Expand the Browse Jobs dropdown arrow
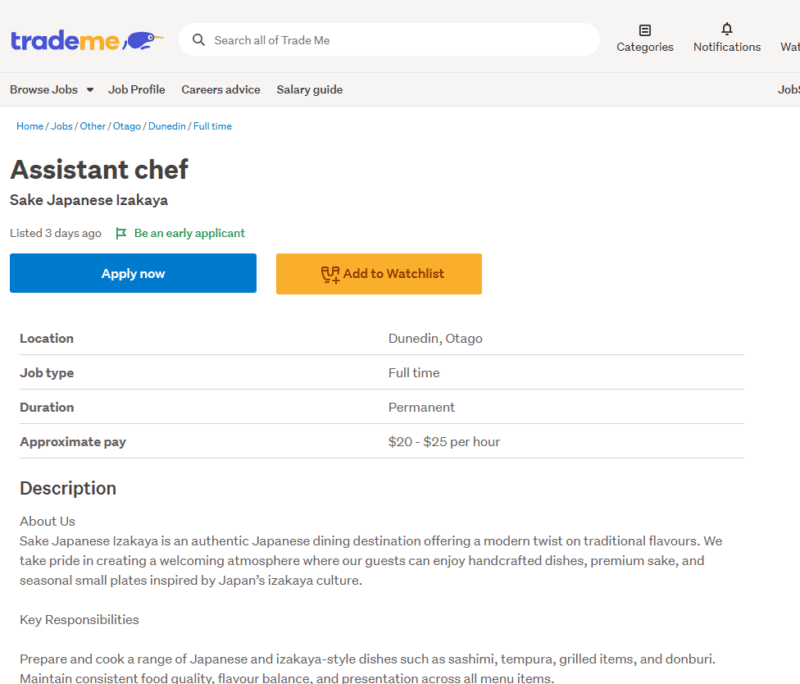 [90, 90]
